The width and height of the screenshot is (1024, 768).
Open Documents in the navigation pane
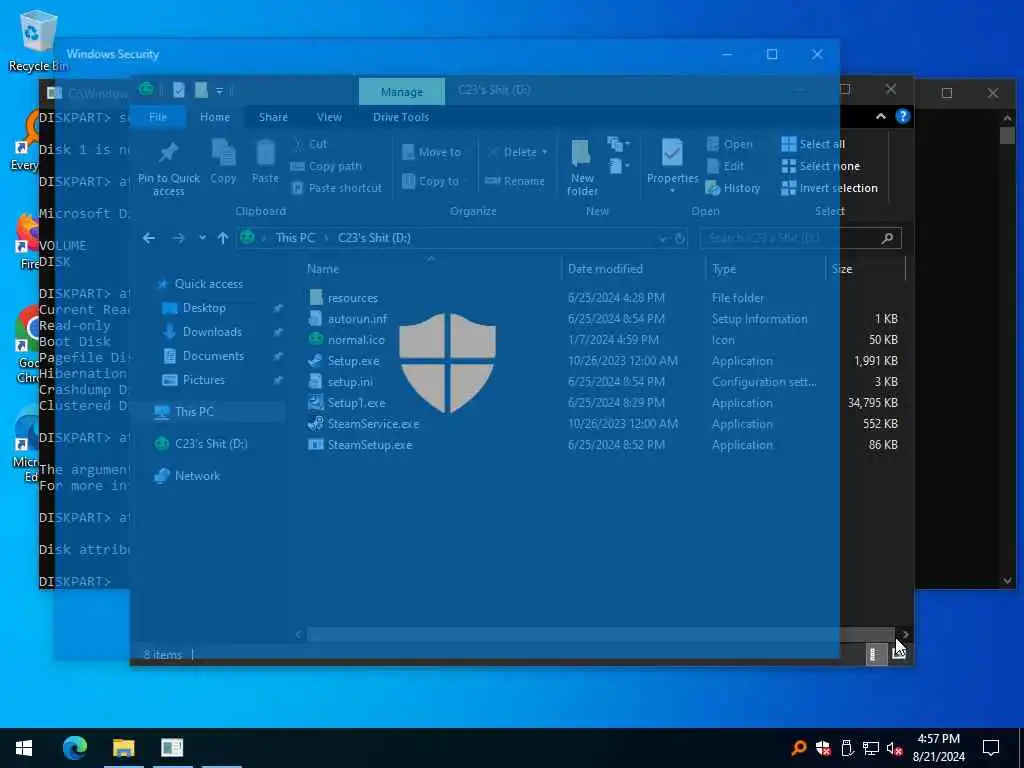[213, 356]
